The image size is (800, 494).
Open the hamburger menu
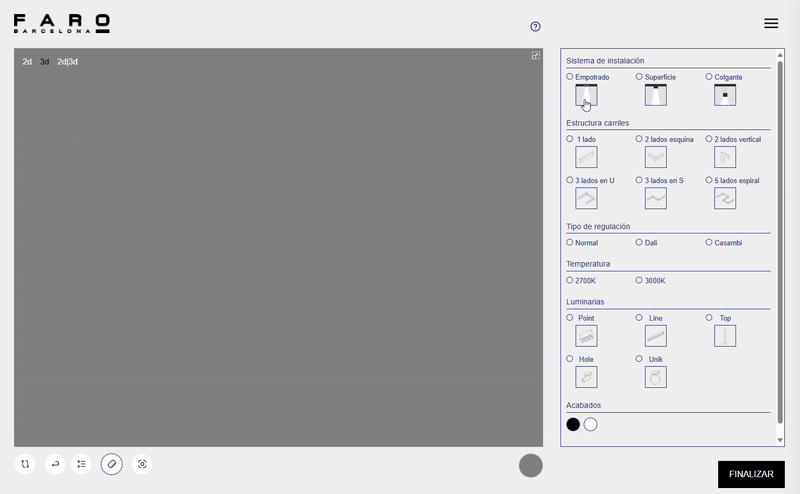click(x=771, y=23)
